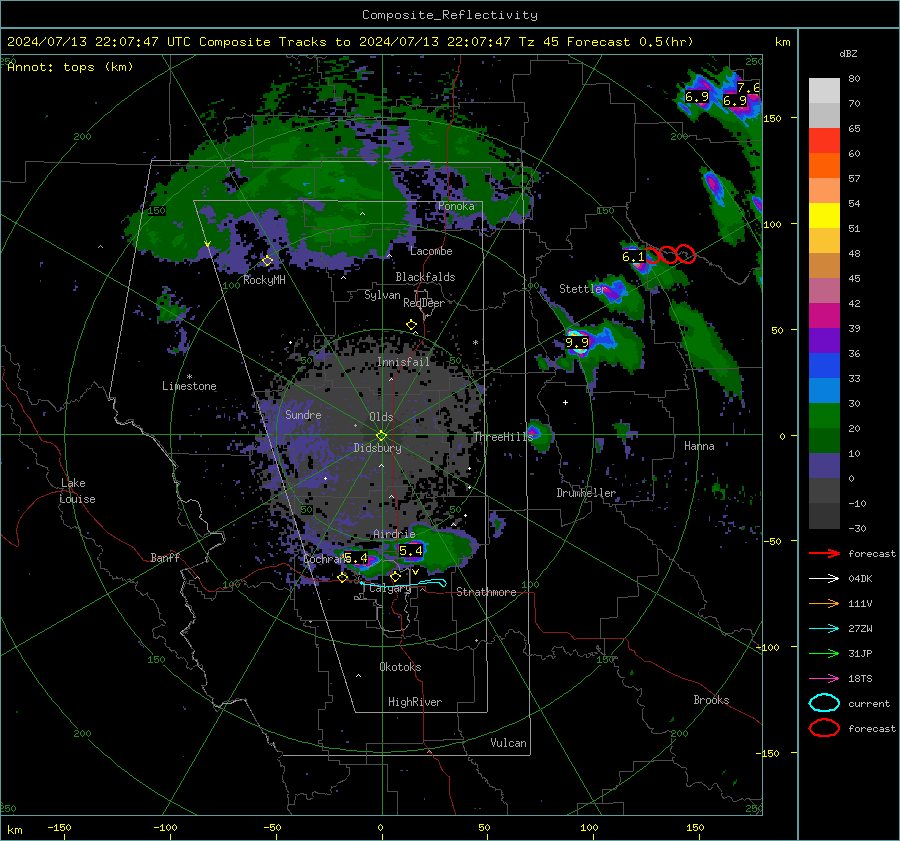The height and width of the screenshot is (841, 900).
Task: Select the white 04DK arrow legend icon
Action: click(824, 578)
